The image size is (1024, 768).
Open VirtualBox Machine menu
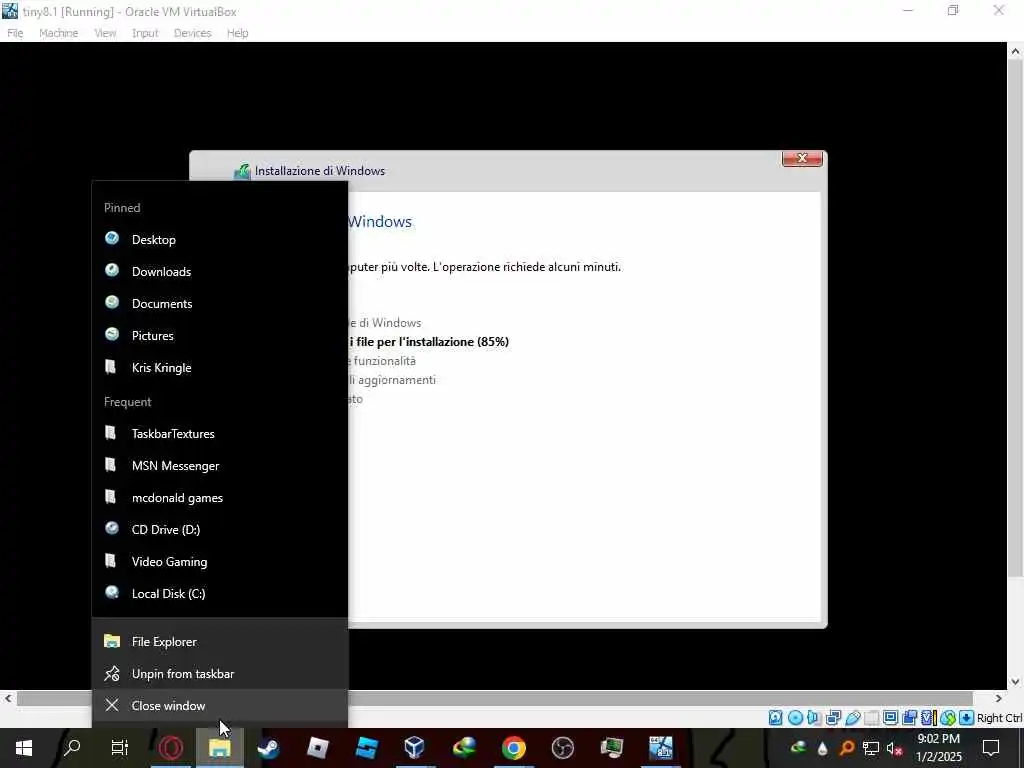click(x=59, y=33)
